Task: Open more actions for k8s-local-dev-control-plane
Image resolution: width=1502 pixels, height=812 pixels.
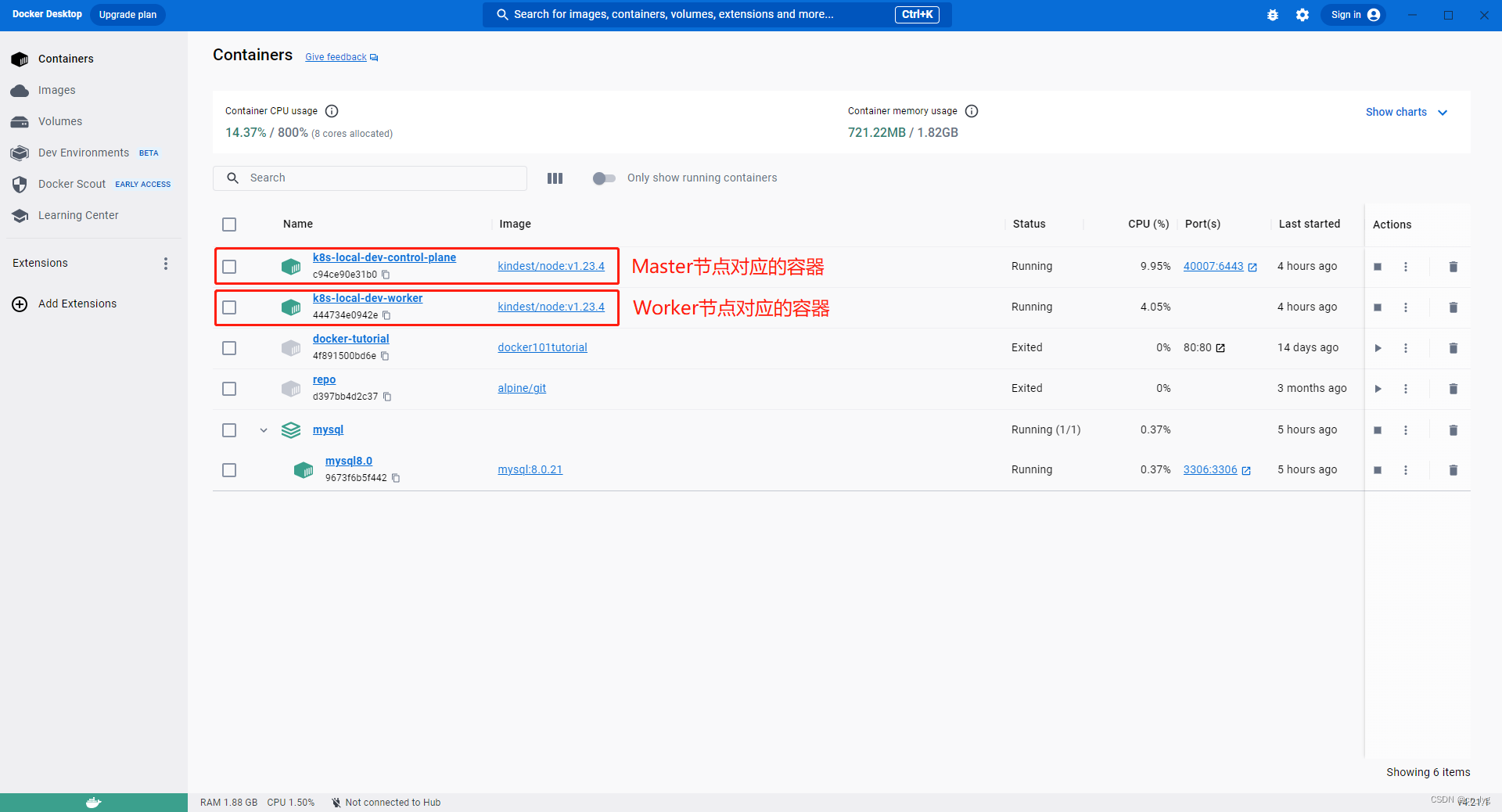Action: click(x=1406, y=267)
